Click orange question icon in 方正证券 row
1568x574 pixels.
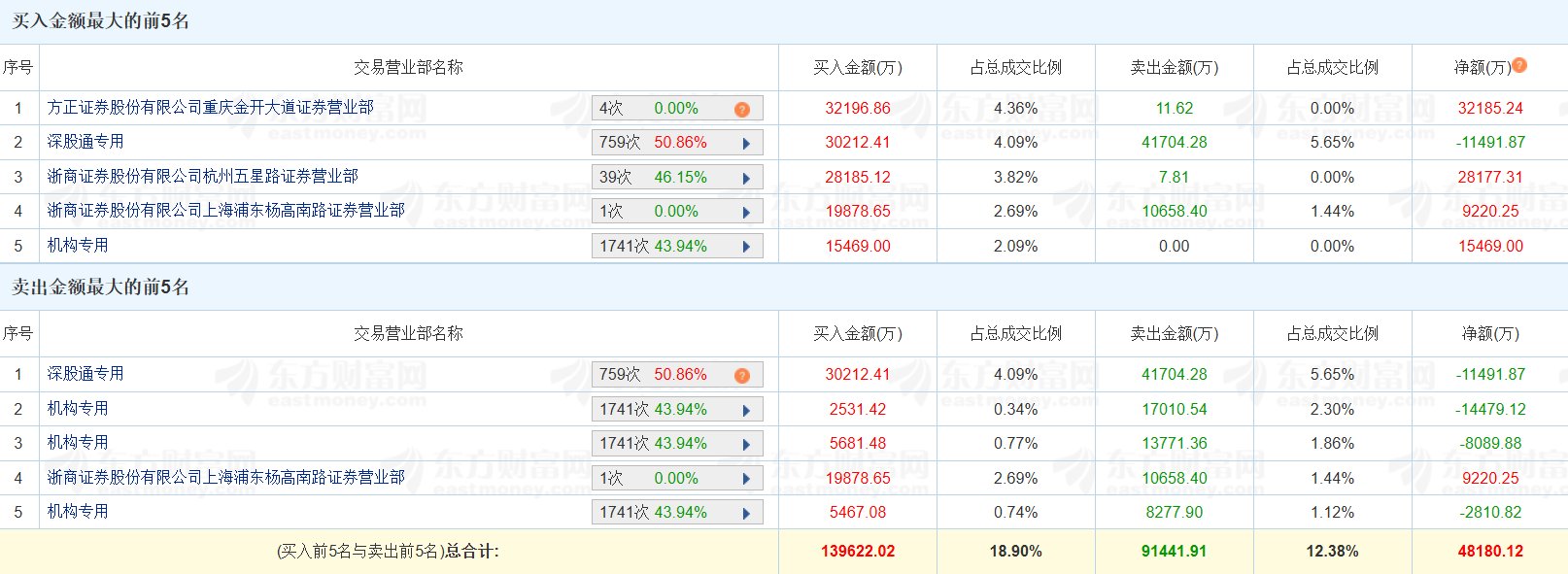(x=742, y=109)
